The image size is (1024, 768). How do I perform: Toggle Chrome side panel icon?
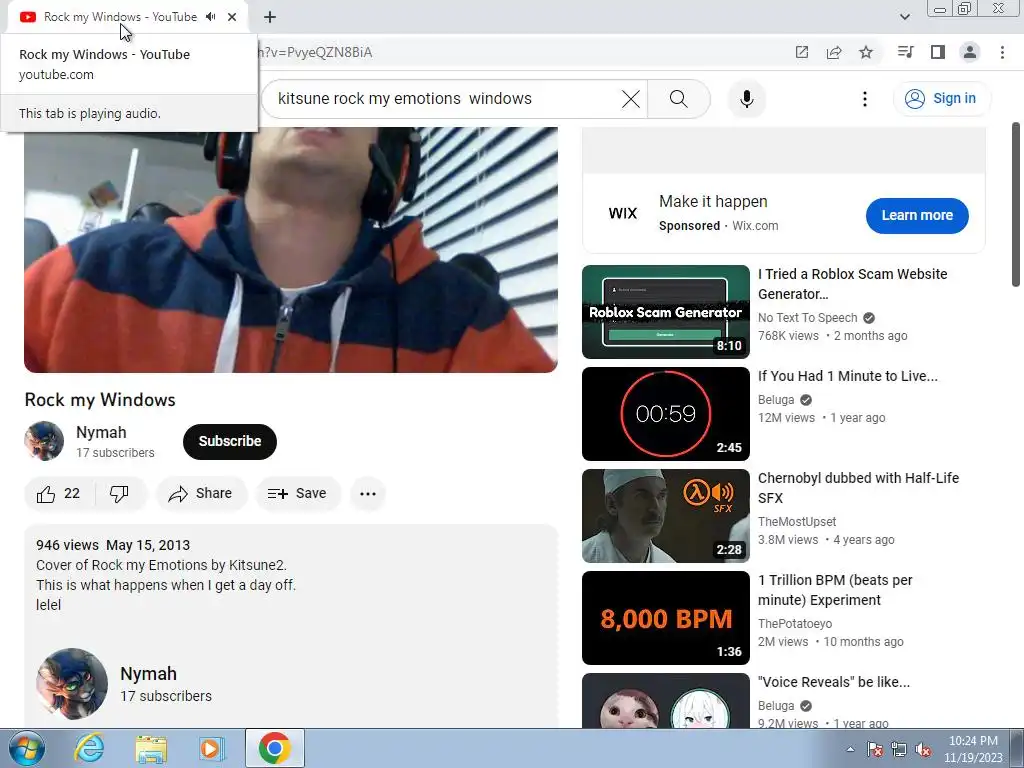pyautogui.click(x=938, y=52)
